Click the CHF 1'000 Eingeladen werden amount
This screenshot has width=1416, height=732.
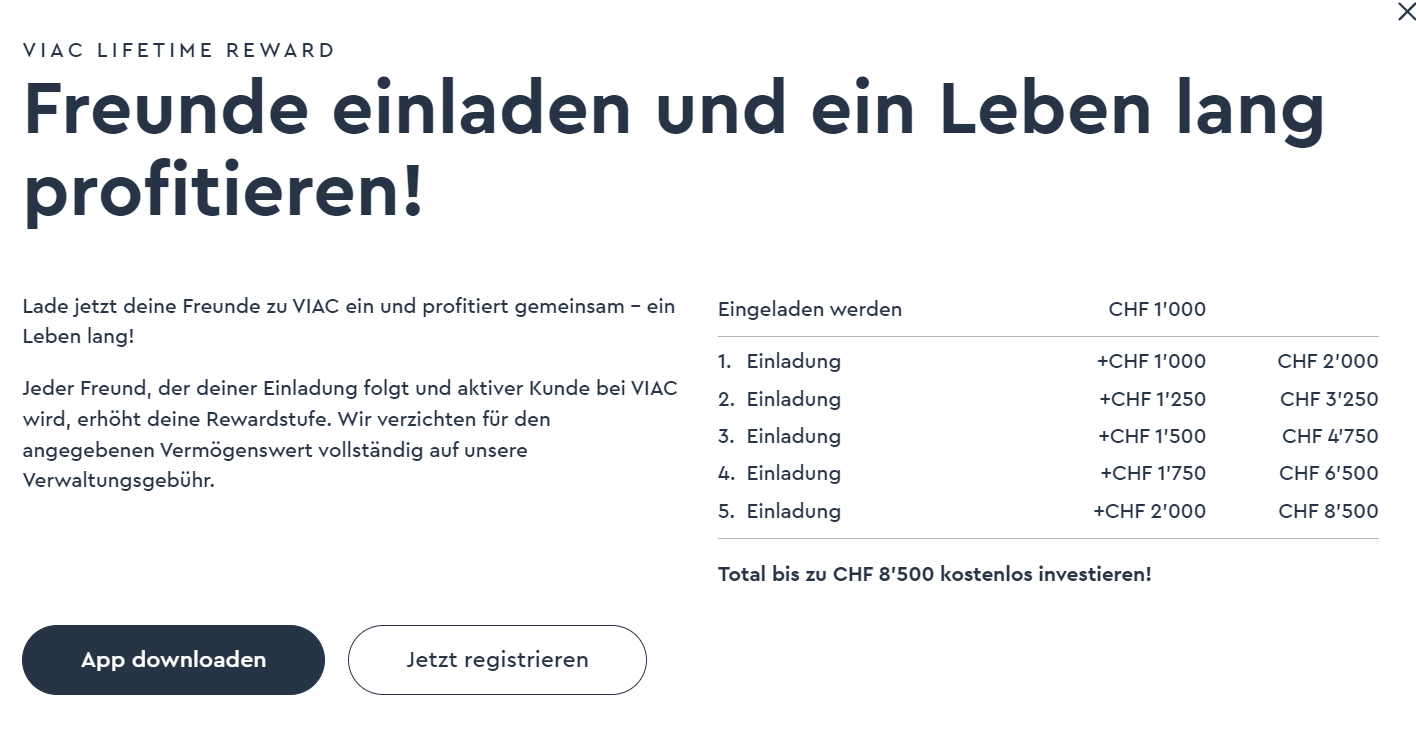[1157, 309]
